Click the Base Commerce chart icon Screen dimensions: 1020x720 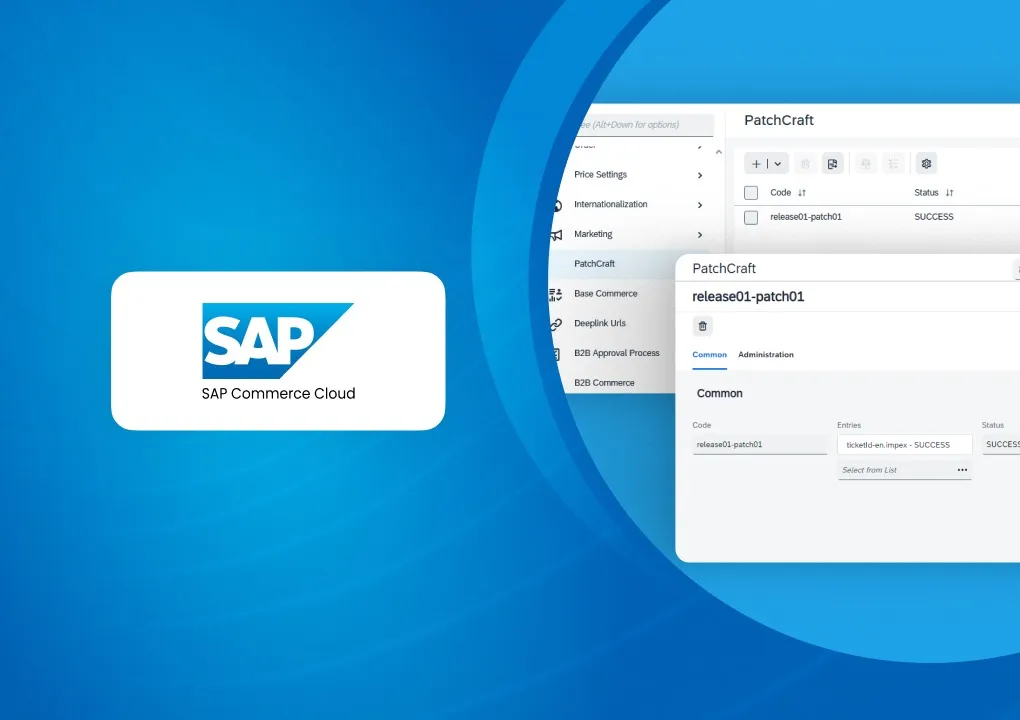click(555, 293)
